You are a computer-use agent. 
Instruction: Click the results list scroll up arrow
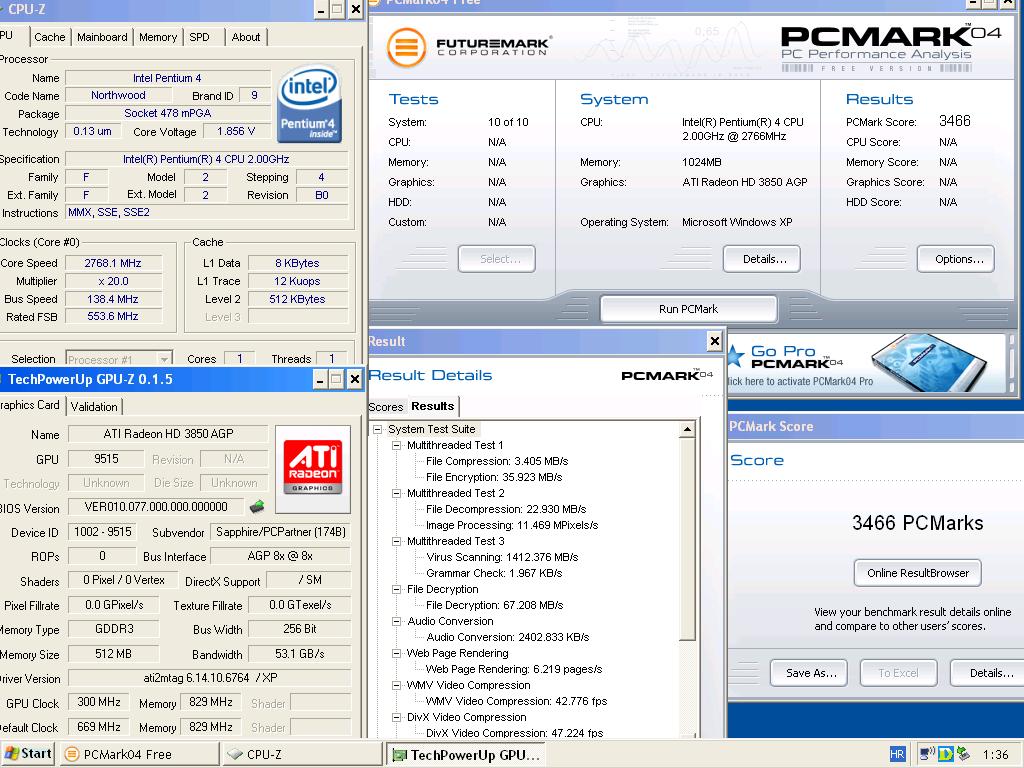pos(687,429)
